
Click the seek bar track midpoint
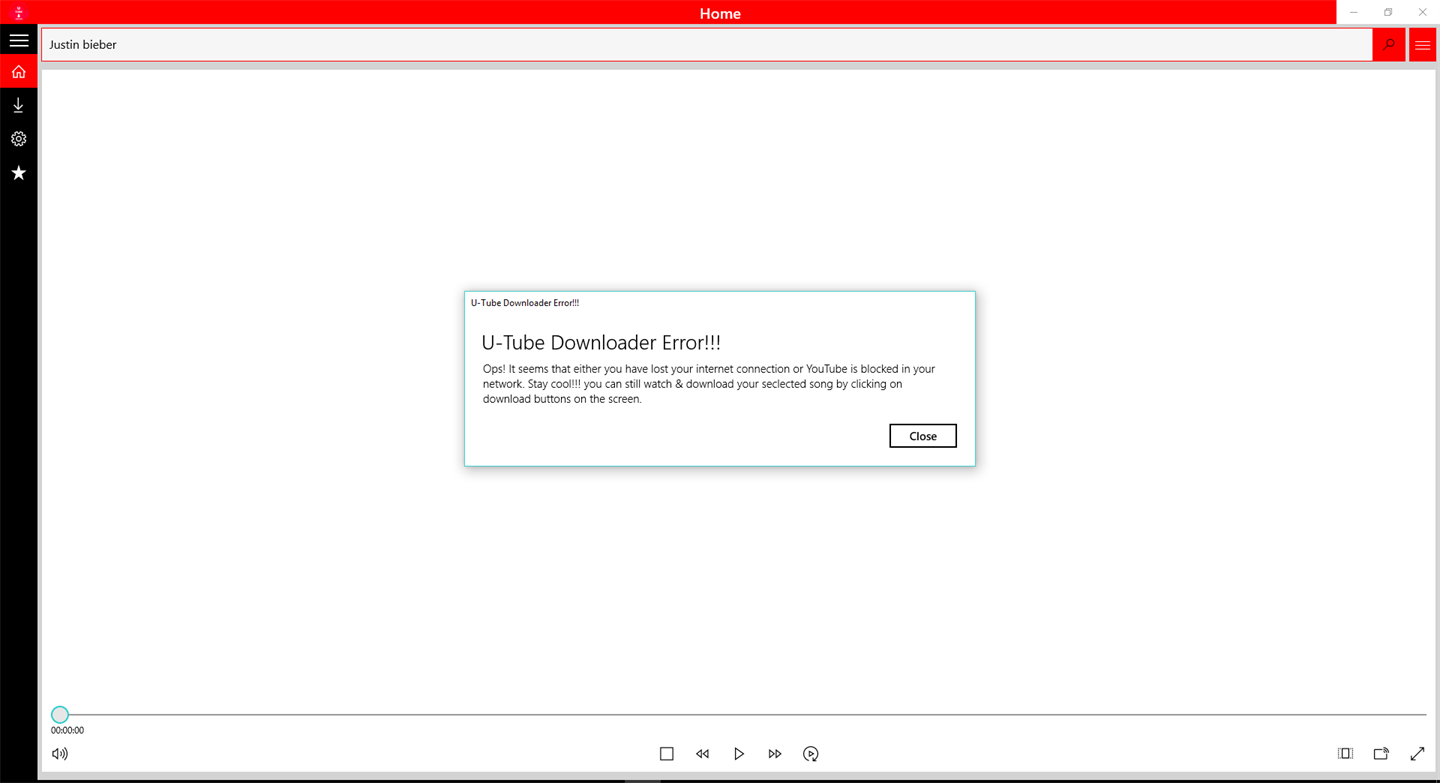point(739,715)
